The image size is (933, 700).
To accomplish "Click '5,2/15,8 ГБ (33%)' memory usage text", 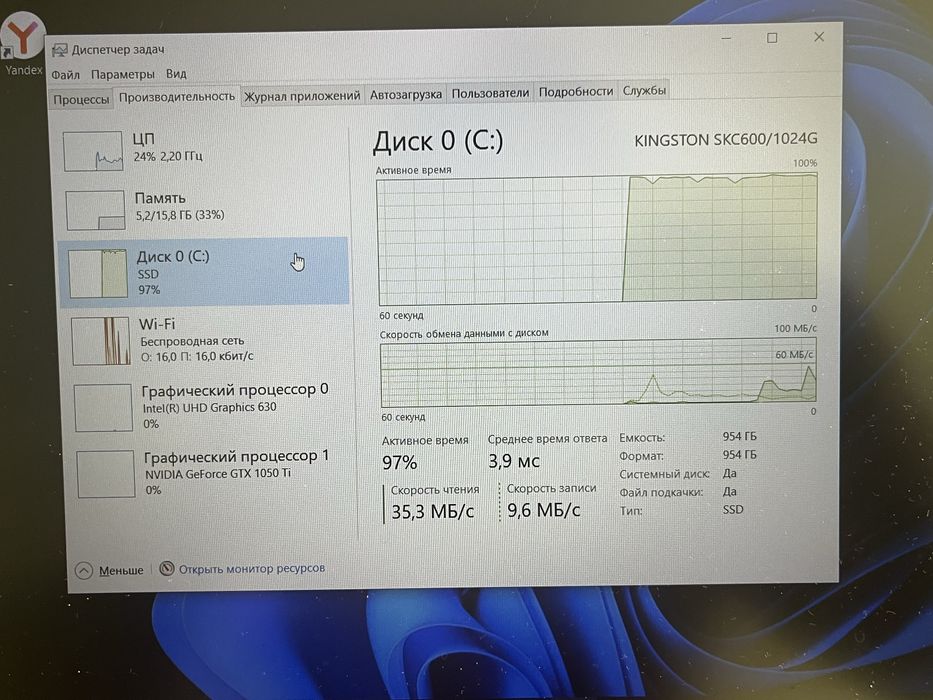I will (180, 215).
